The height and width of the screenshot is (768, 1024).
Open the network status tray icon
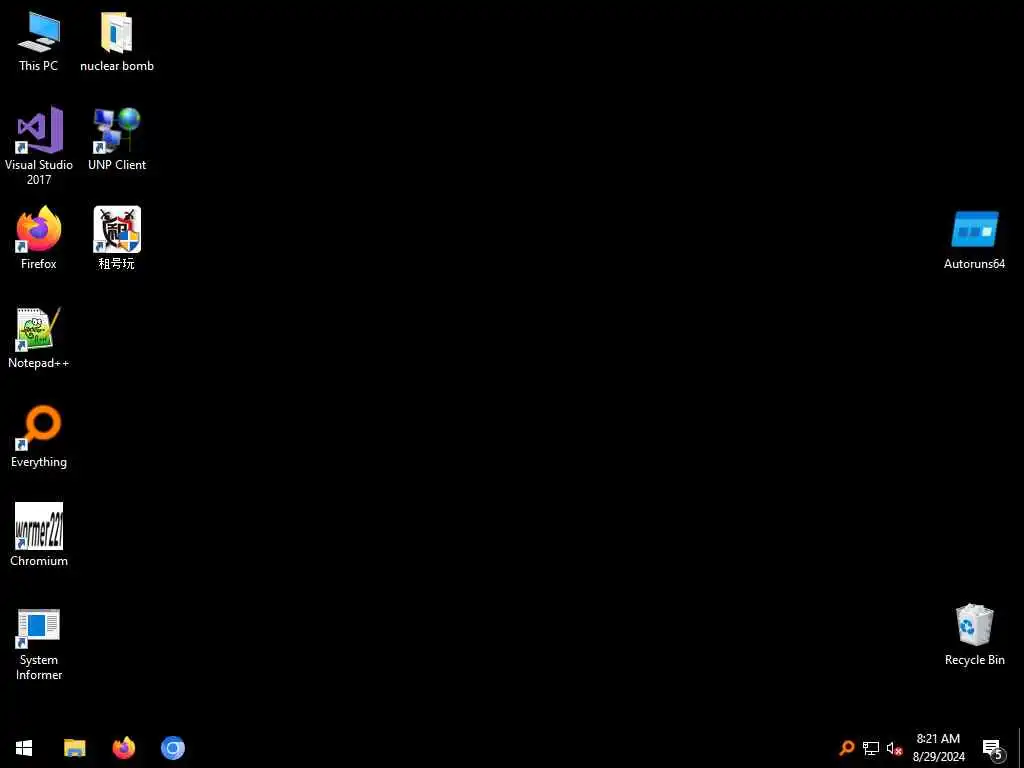click(x=871, y=748)
